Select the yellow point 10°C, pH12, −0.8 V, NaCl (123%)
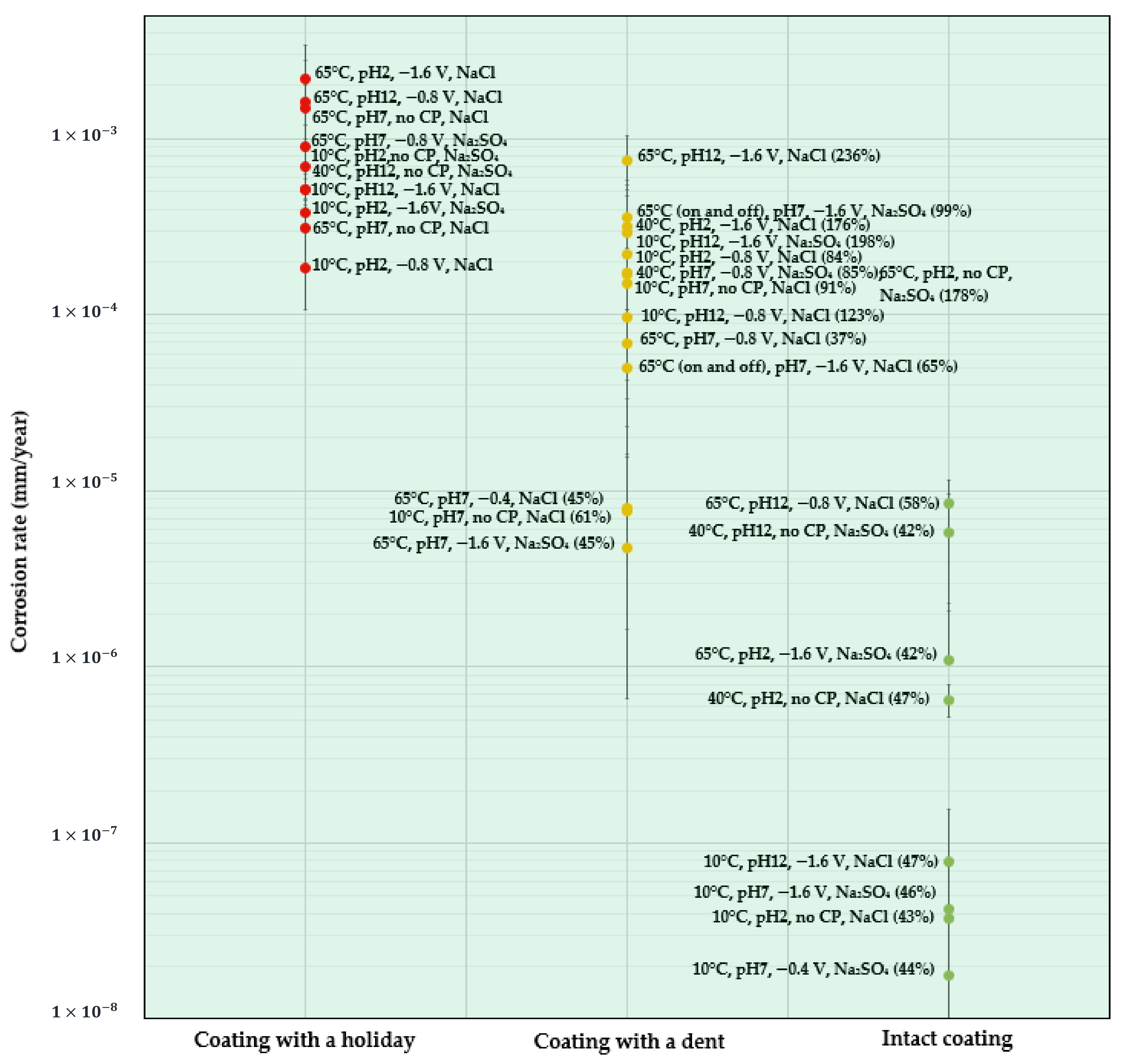The image size is (1134, 1064). tap(627, 317)
